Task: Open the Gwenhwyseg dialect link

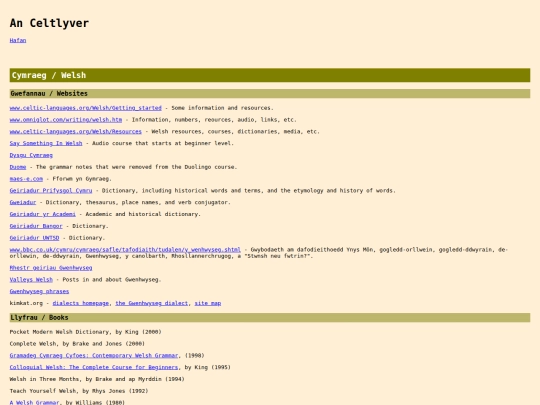Action: click(152, 303)
